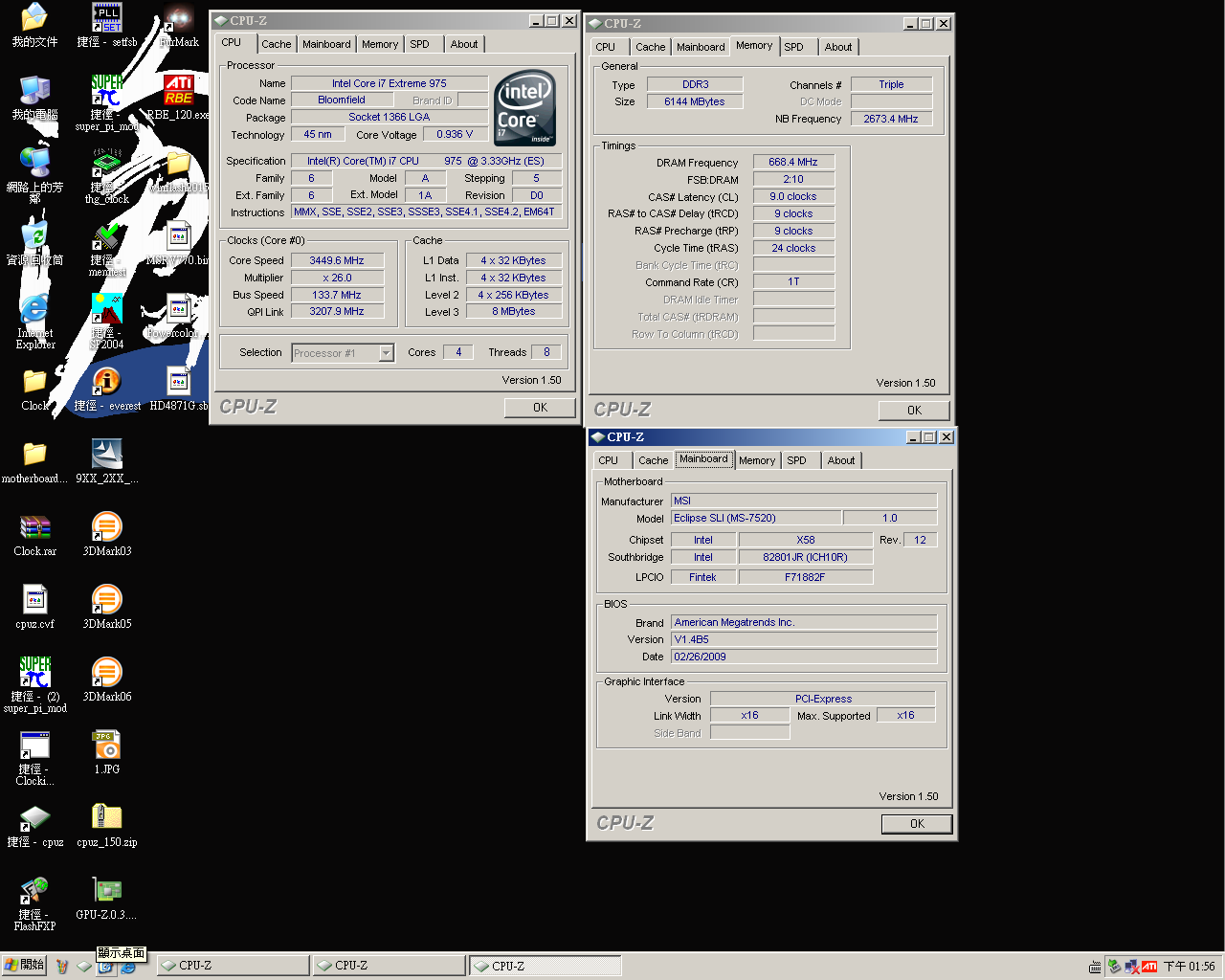The width and height of the screenshot is (1225, 980).
Task: Click the Show Desktop quick launch icon
Action: (106, 967)
